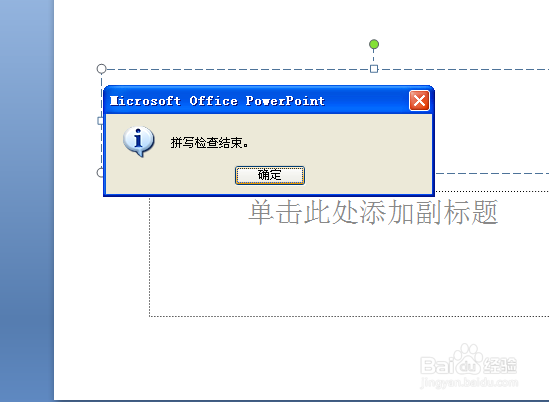Click the bottom-left round corner handle

coord(100,172)
